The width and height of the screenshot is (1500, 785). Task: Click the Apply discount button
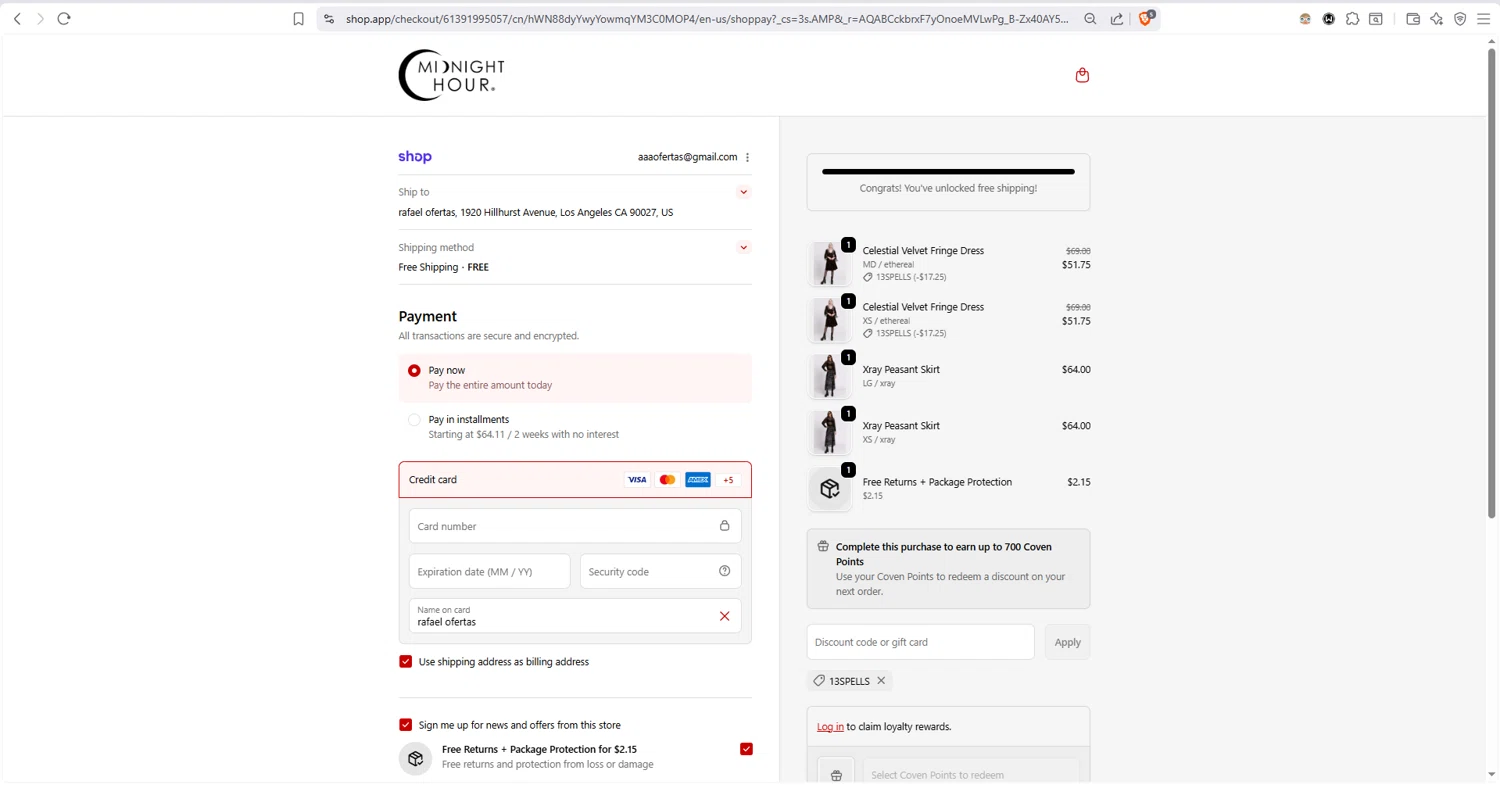pos(1067,642)
